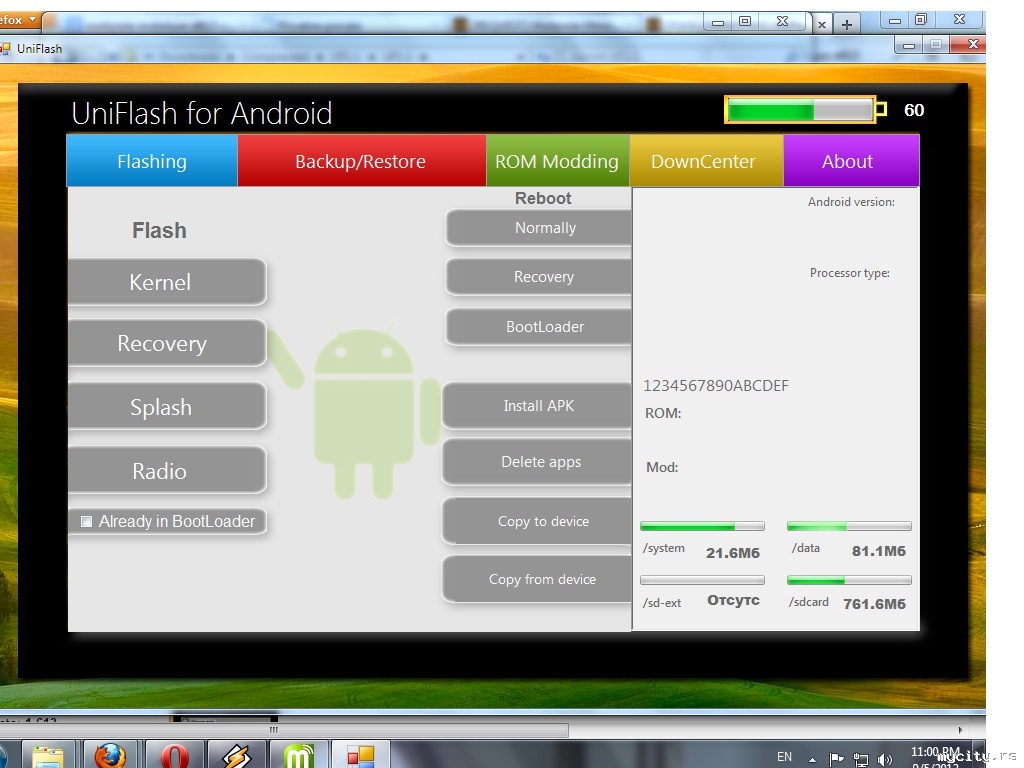Viewport: 1024px width, 768px height.
Task: Click the volume speaker icon
Action: tap(884, 760)
